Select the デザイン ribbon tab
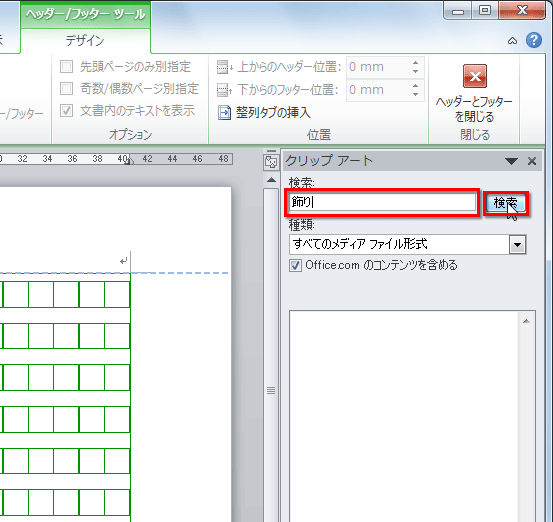 85,41
